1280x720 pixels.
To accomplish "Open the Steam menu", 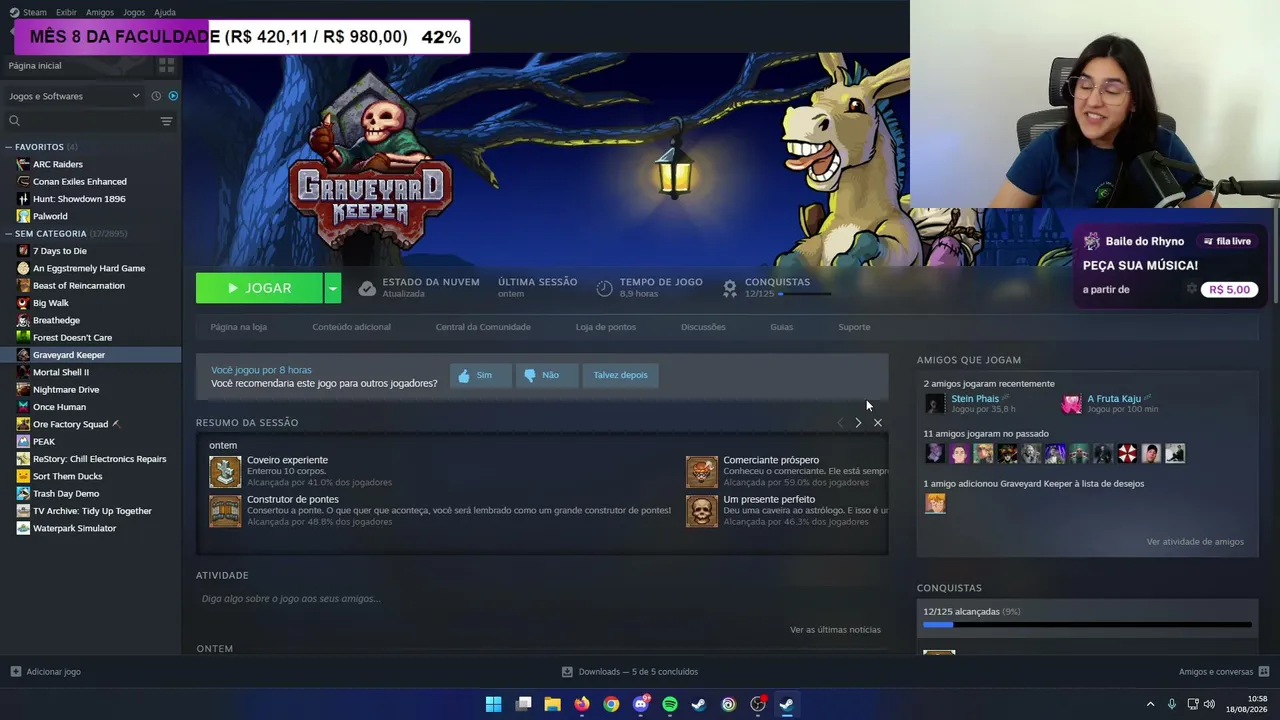I will [28, 12].
